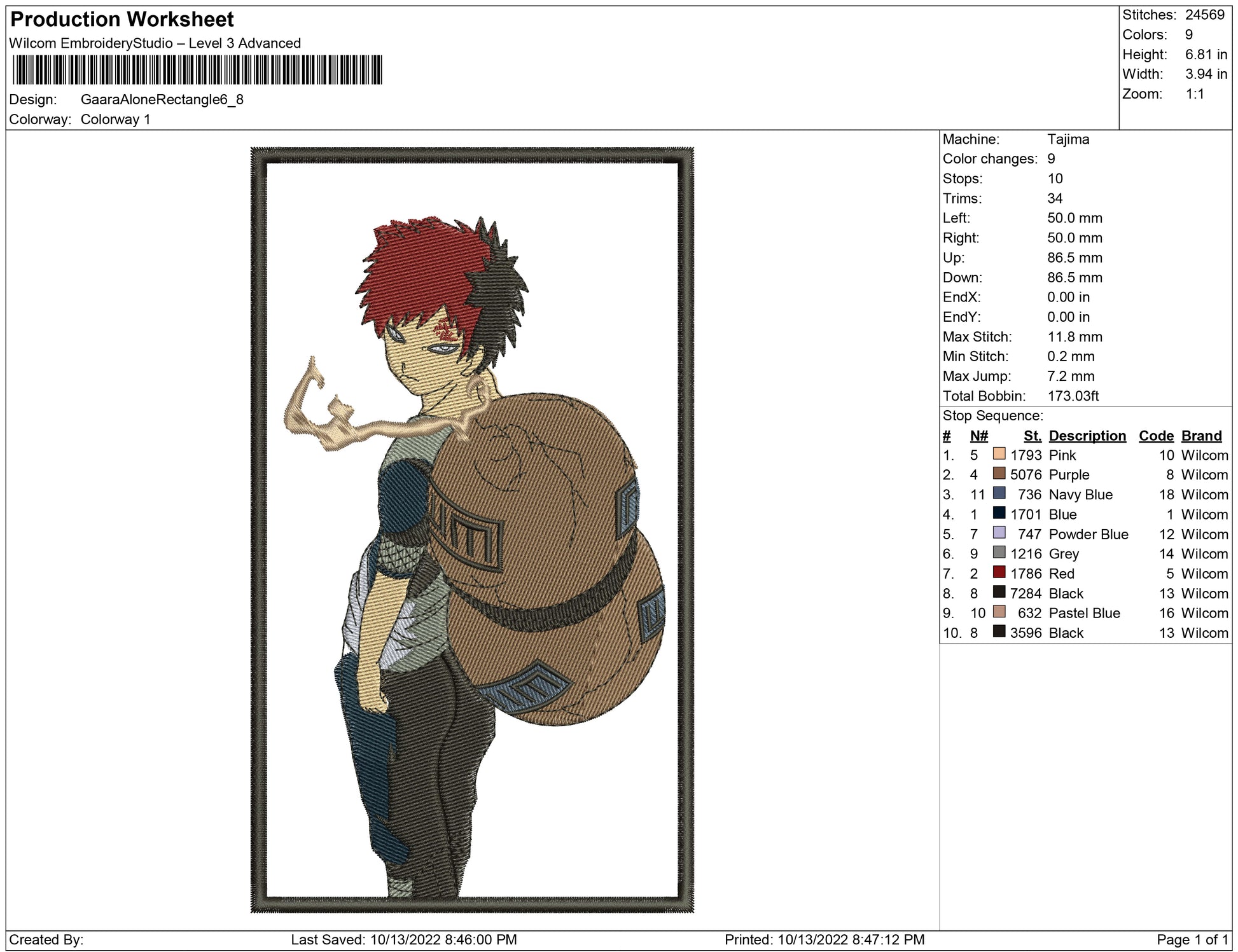Screen dimensions: 1238x952
Task: Select the Powder Blue color swatch
Action: coord(999,533)
